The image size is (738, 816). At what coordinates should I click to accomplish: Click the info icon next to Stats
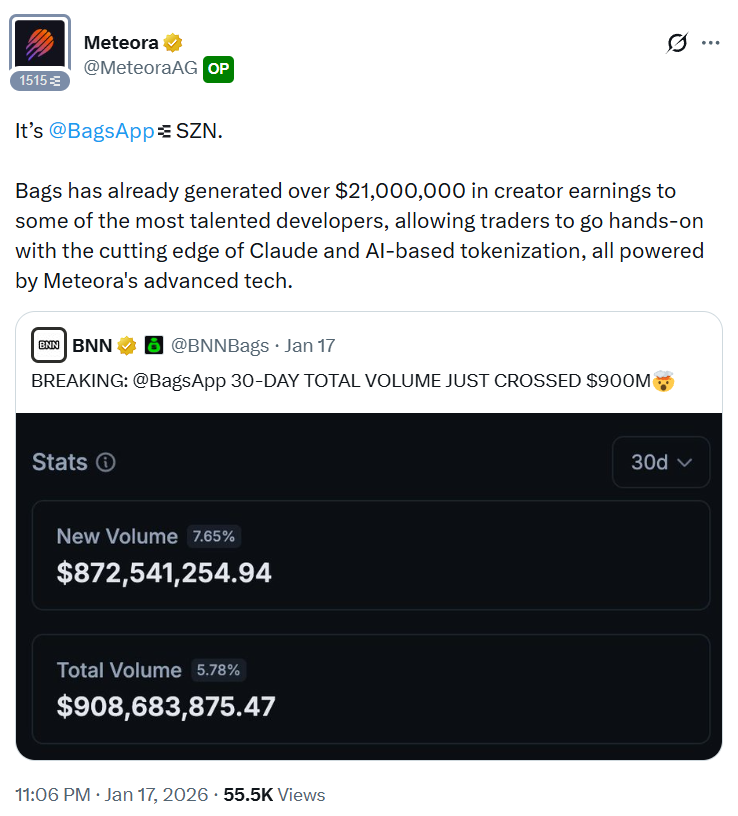[x=105, y=462]
